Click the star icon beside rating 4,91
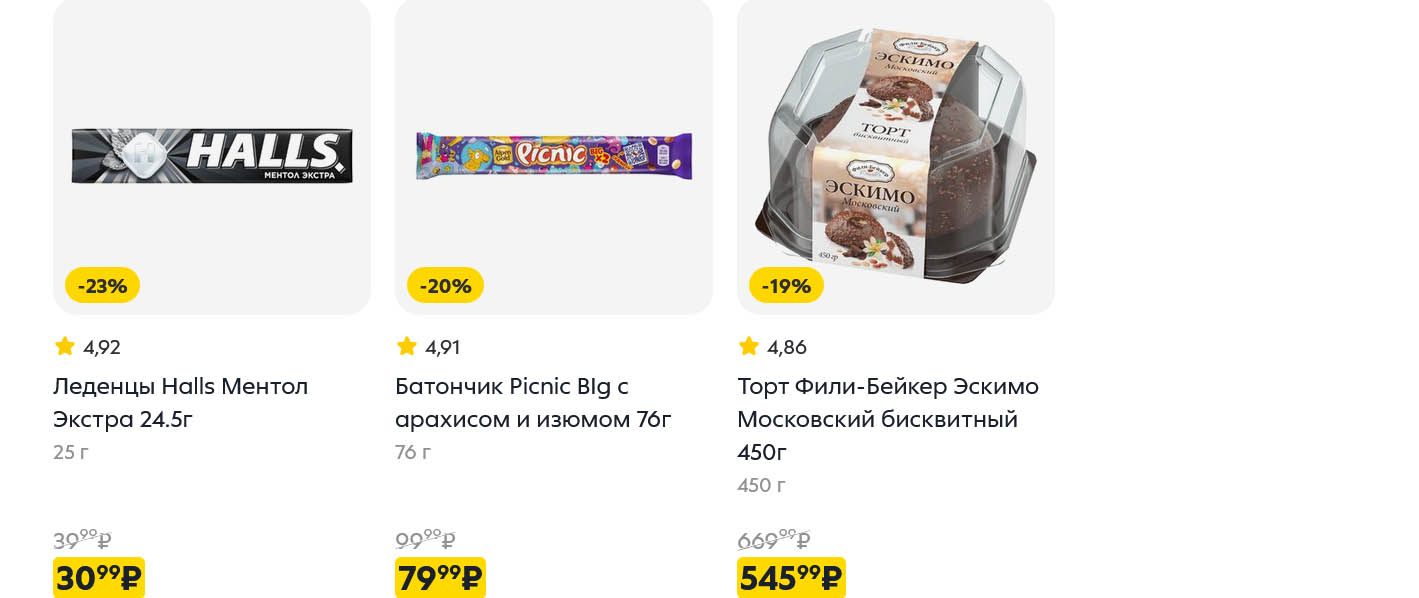1419x598 pixels. pos(407,346)
